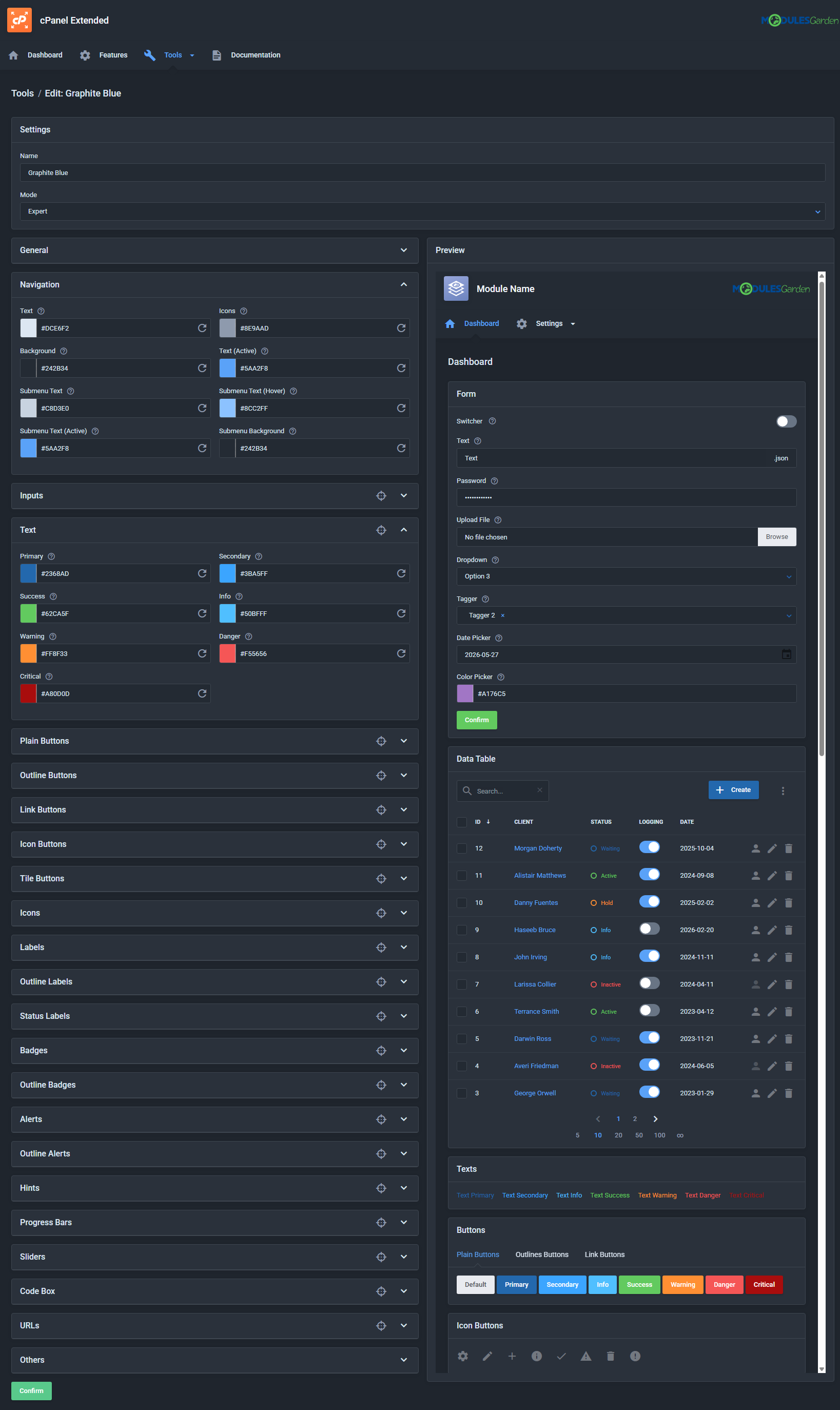The width and height of the screenshot is (840, 1410).
Task: Open the Warning color swatch #FF8F33
Action: click(28, 653)
